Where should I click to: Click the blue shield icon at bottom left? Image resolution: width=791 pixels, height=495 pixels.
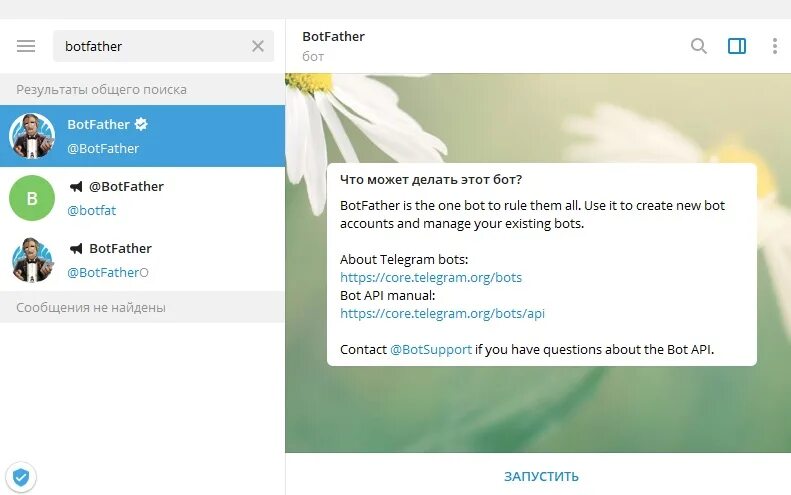pos(21,477)
